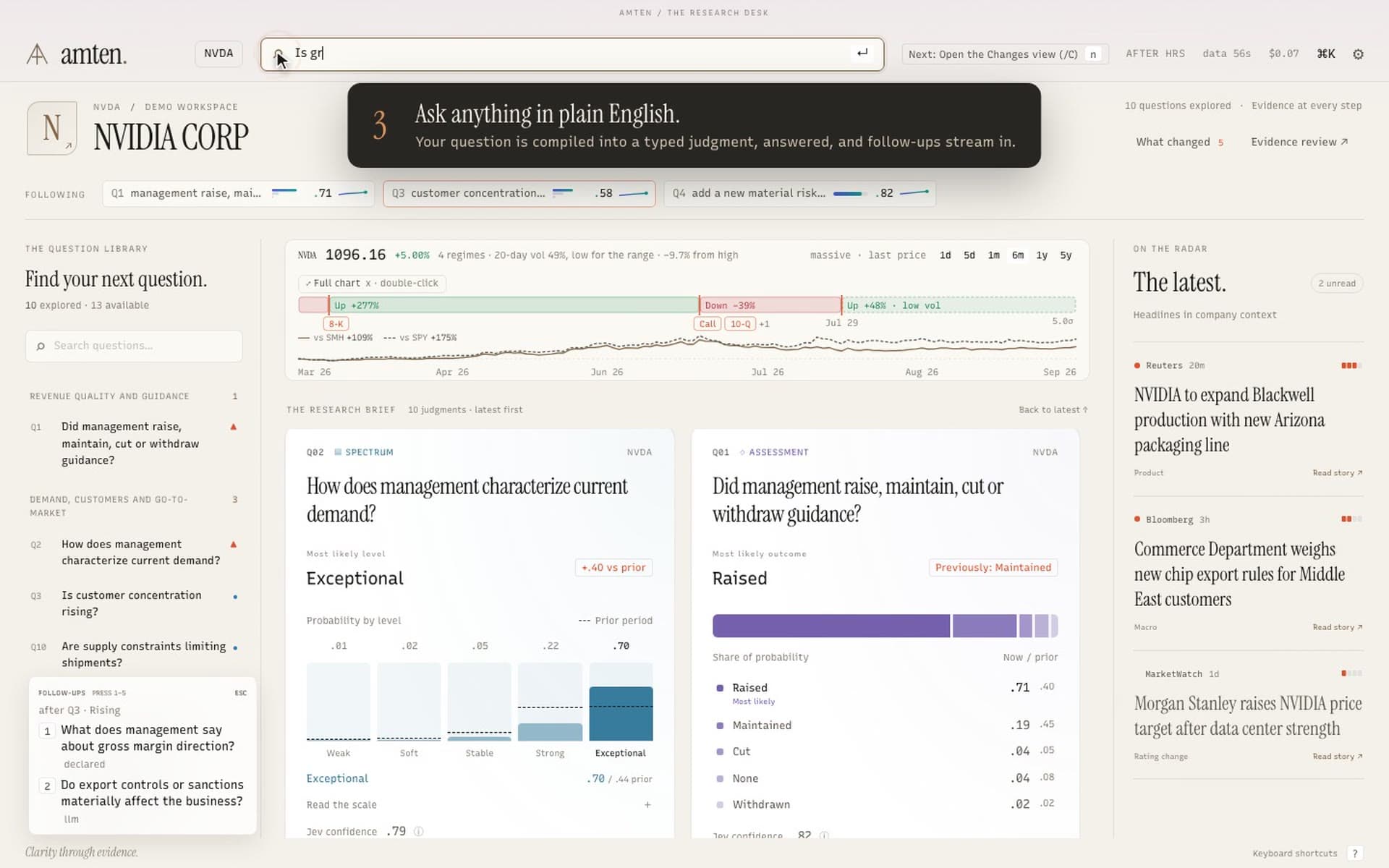Select the 5y chart range
The width and height of the screenshot is (1389, 868).
tap(1066, 255)
